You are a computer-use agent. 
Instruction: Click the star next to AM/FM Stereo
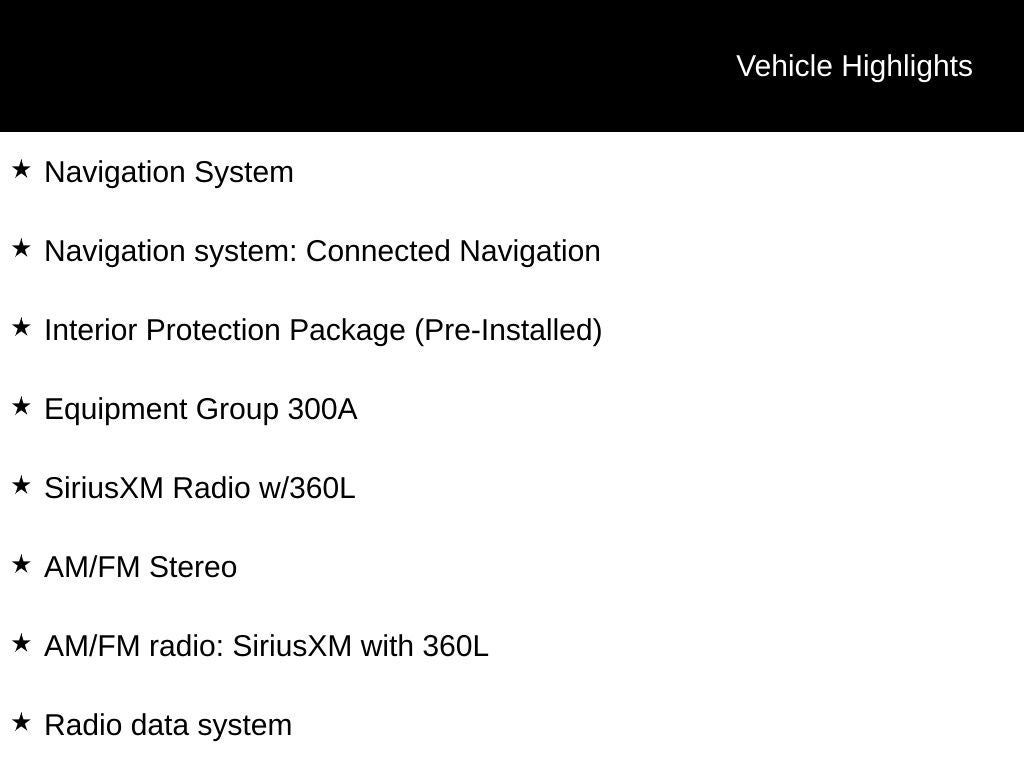pos(21,565)
